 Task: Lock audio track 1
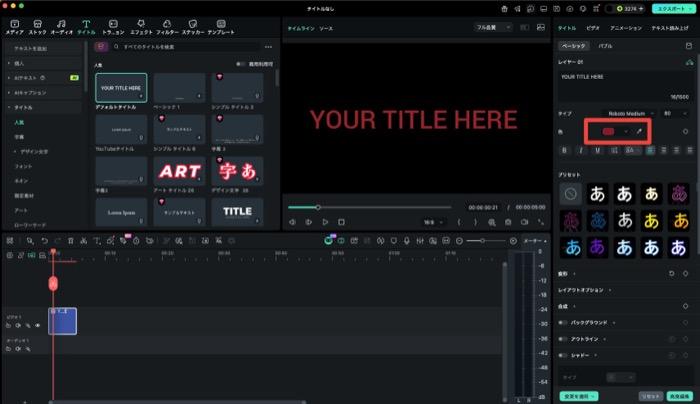(8, 349)
